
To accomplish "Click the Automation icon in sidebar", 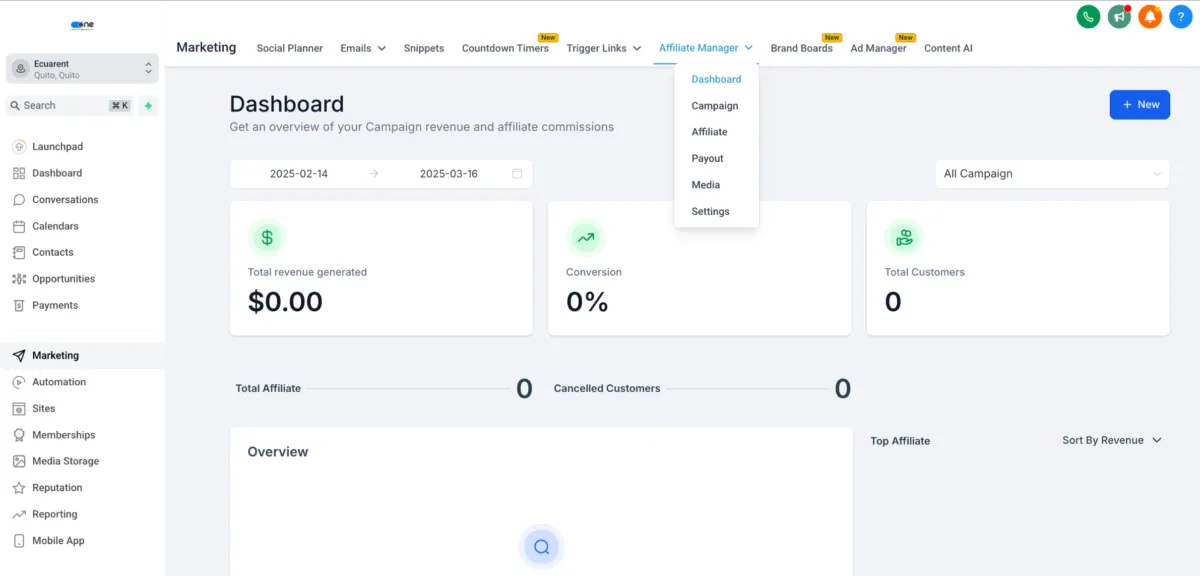I will click(19, 382).
